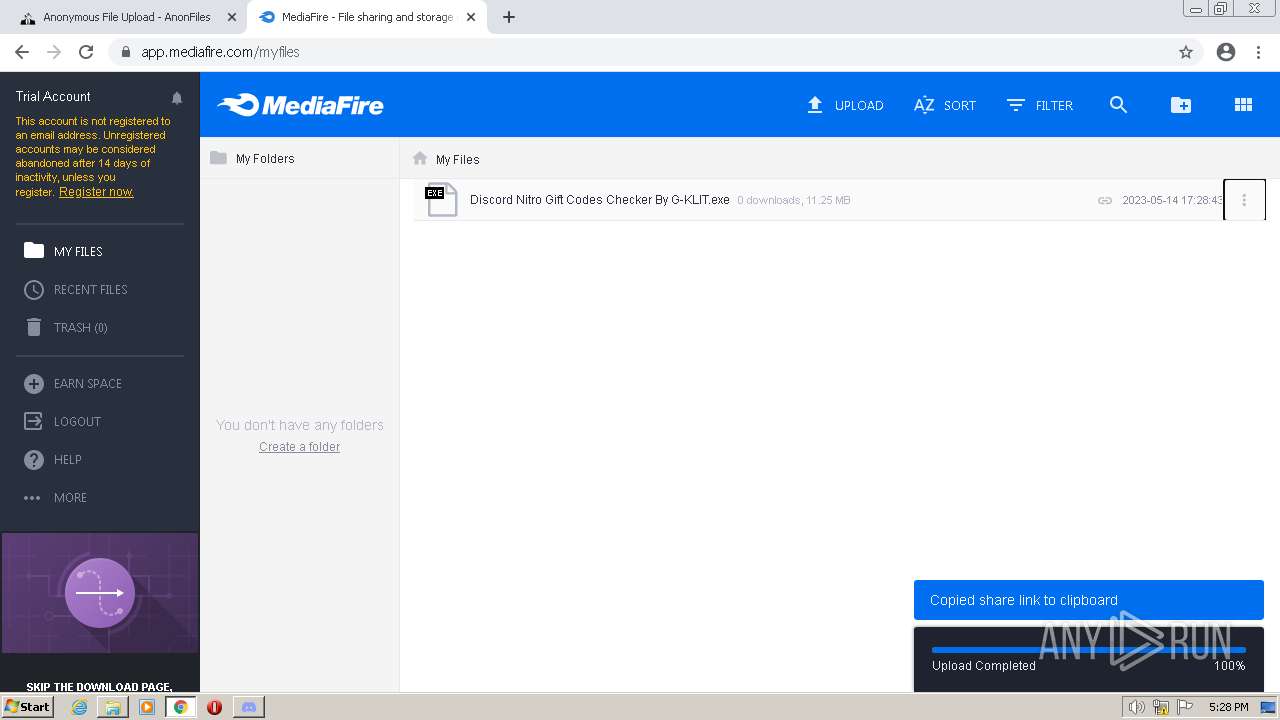Click the system tray volume icon
Image resolution: width=1280 pixels, height=720 pixels.
pos(1136,707)
